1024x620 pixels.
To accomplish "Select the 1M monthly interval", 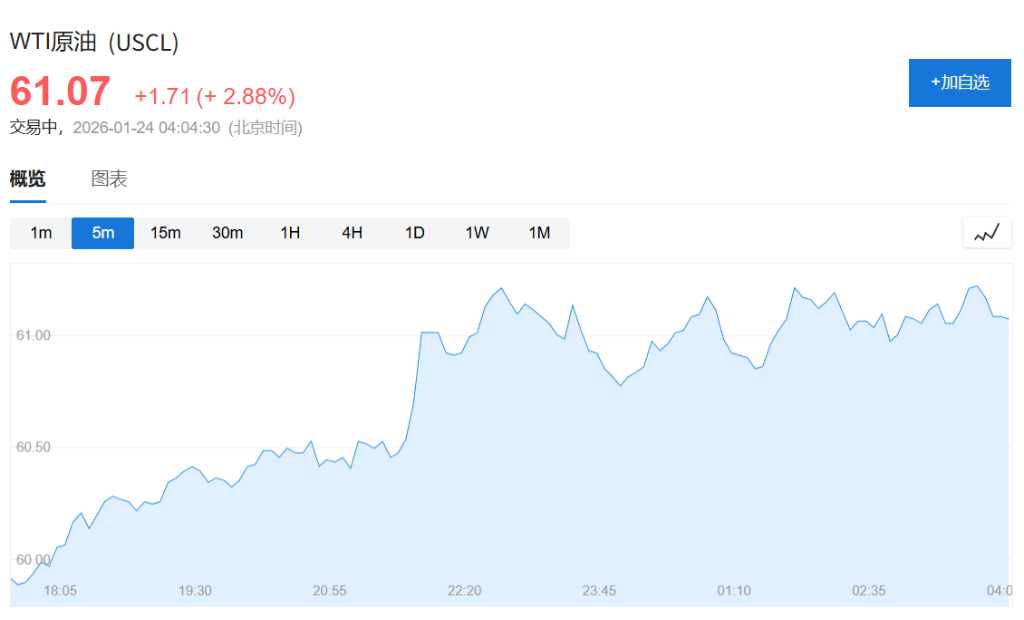I will pyautogui.click(x=539, y=233).
